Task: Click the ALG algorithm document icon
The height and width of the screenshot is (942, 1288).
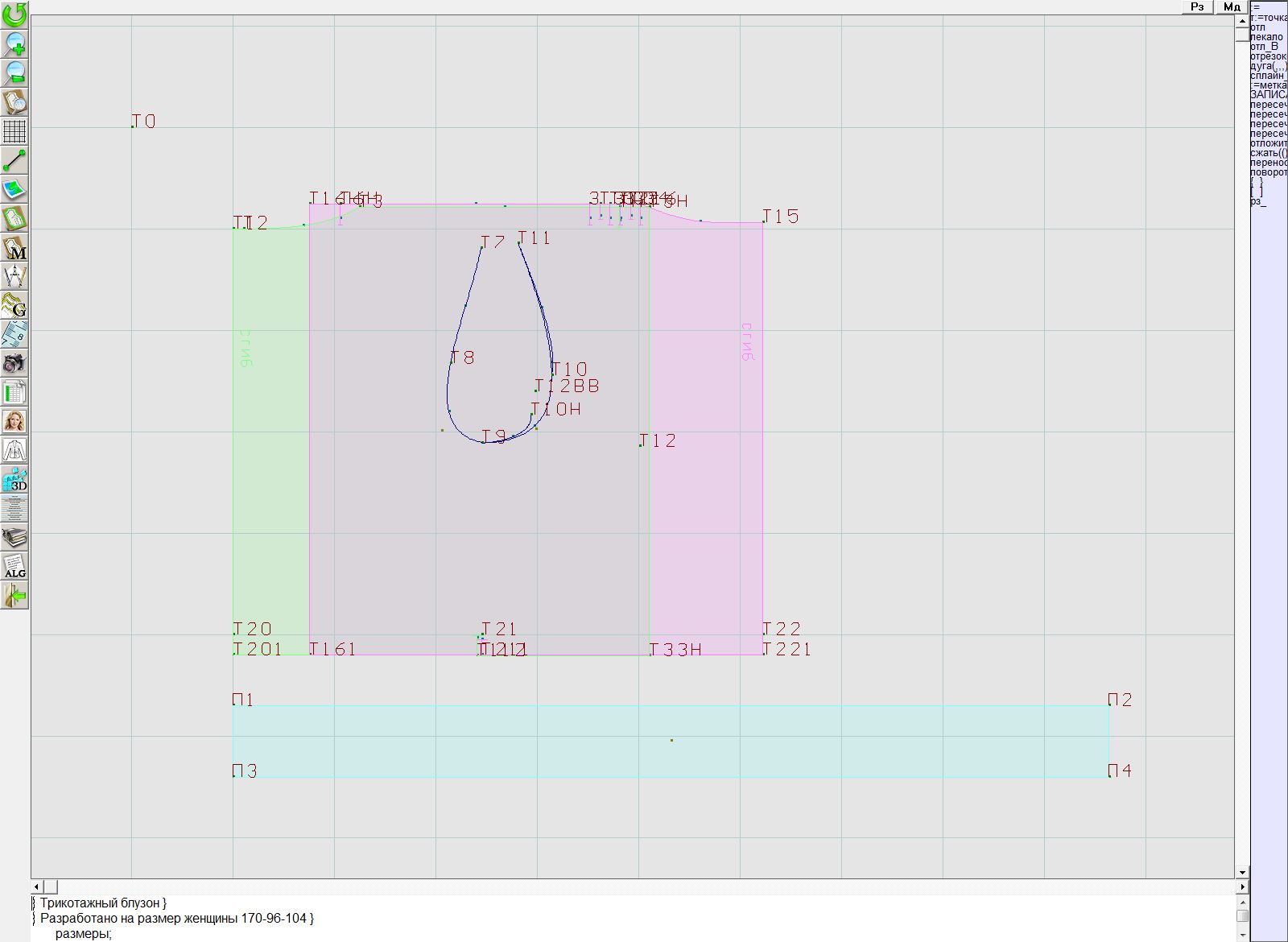Action: click(14, 566)
